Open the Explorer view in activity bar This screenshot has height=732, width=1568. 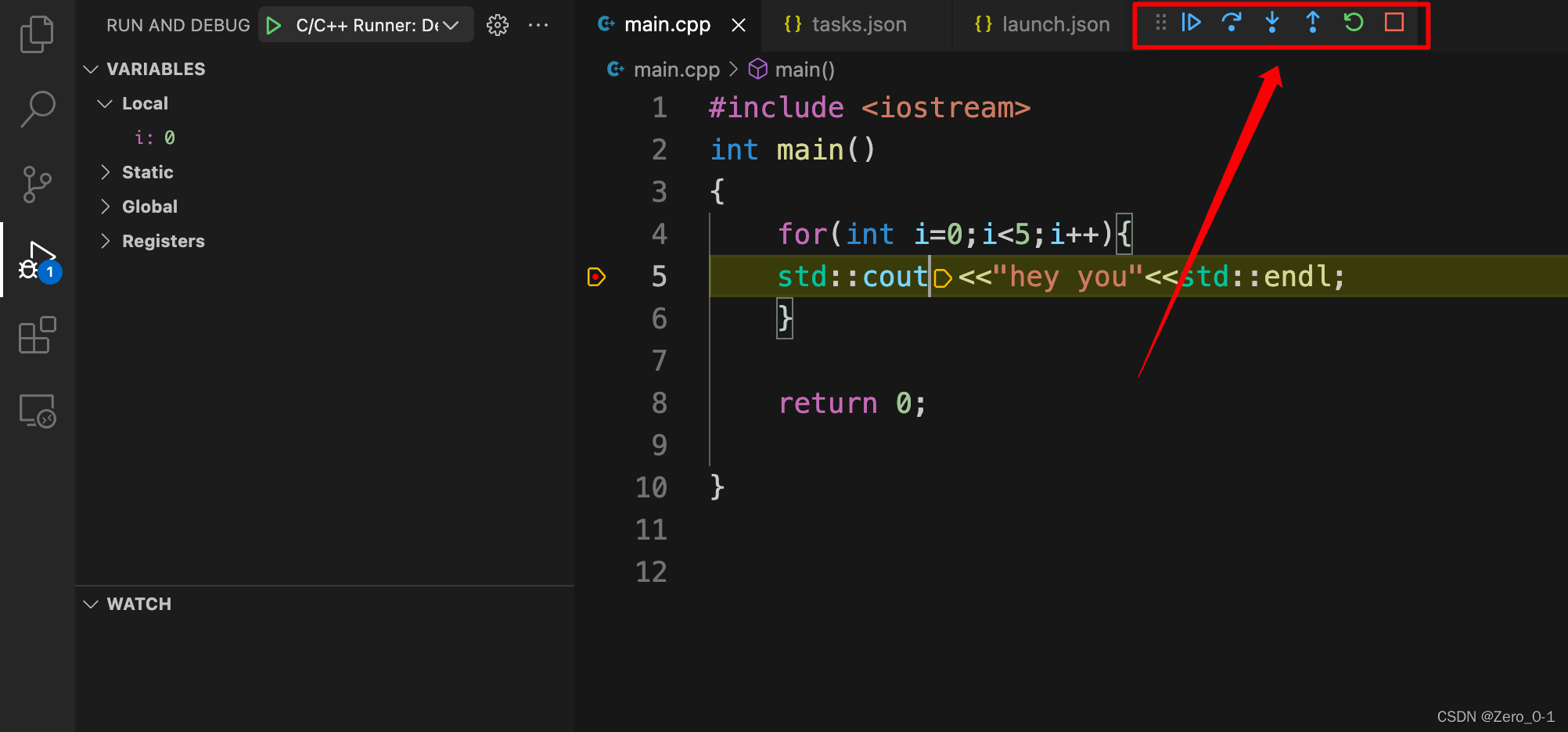[x=37, y=34]
